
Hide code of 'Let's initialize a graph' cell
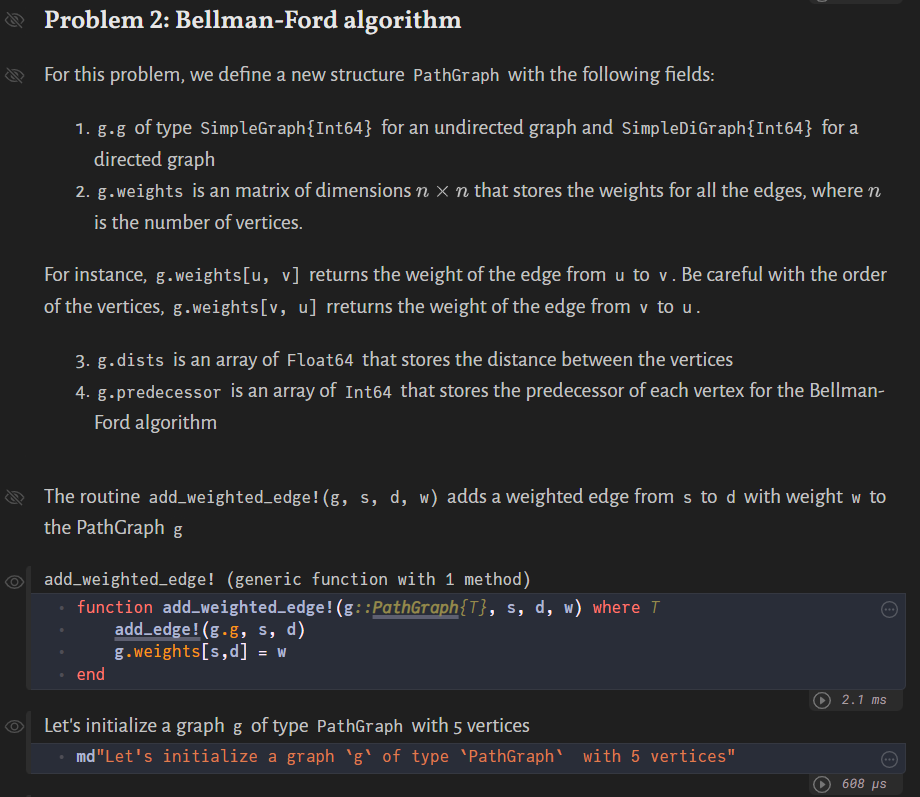click(x=14, y=727)
